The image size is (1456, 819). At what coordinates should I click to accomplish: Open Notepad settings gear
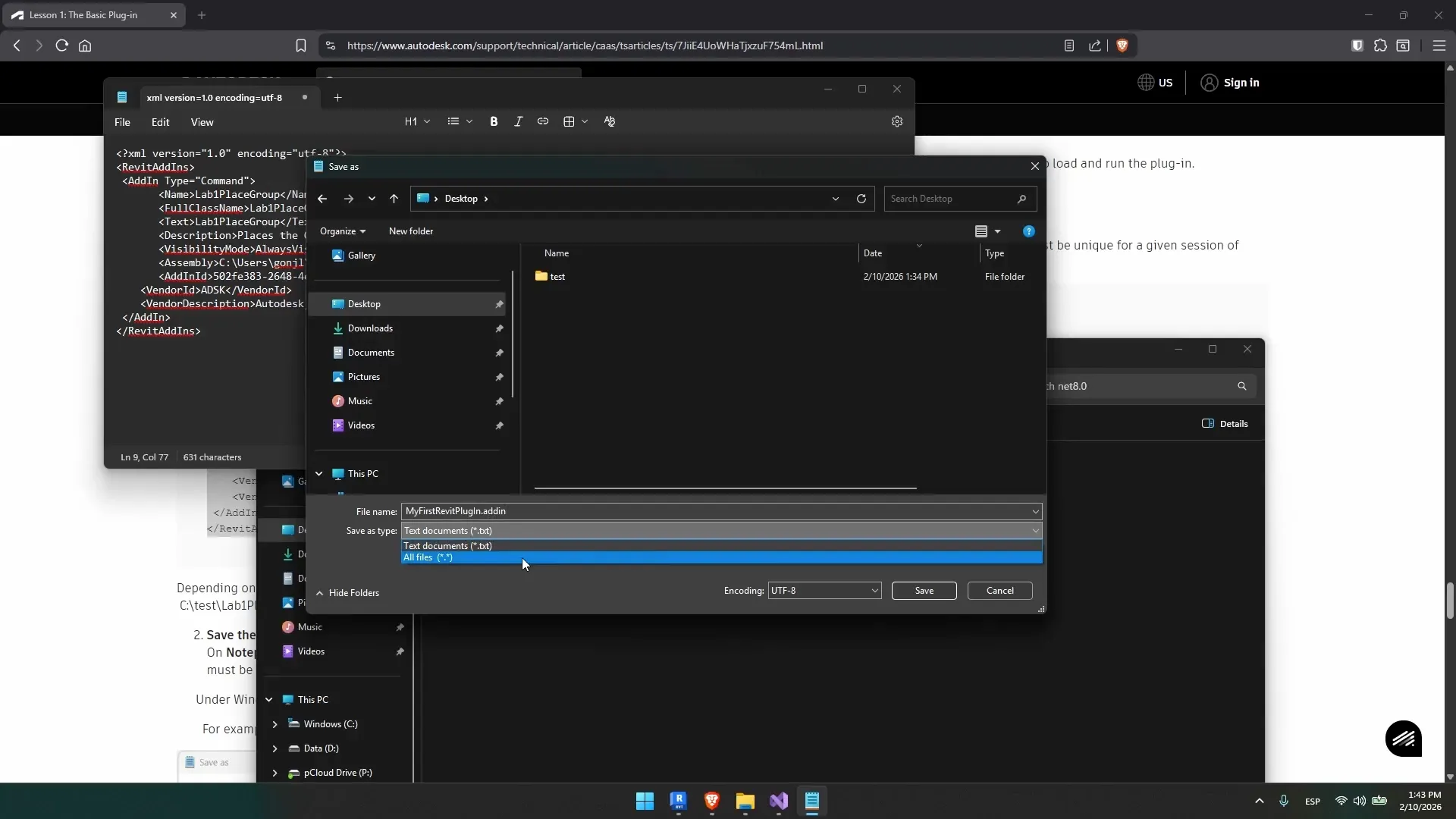(x=897, y=121)
